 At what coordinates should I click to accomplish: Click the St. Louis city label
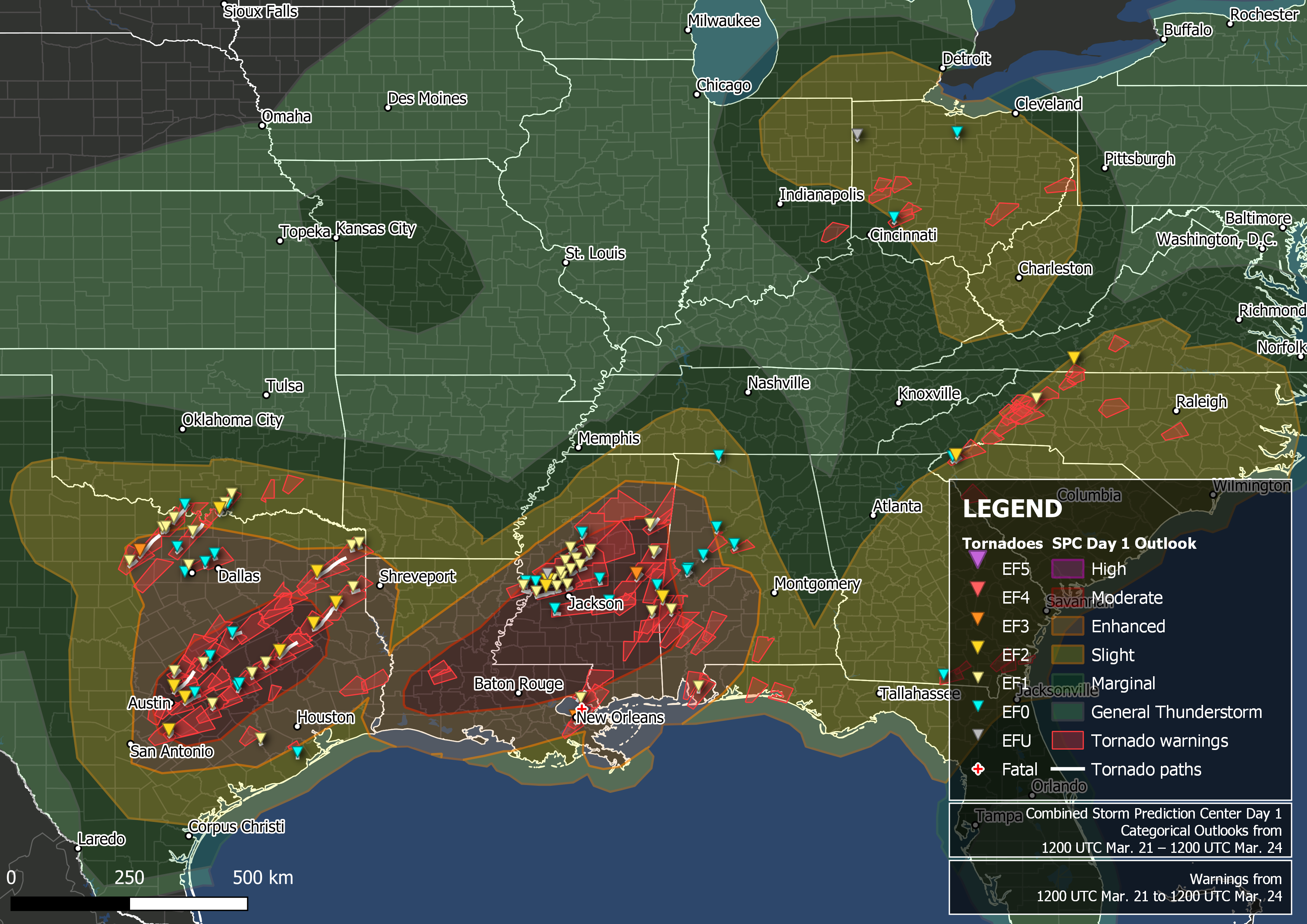[595, 254]
